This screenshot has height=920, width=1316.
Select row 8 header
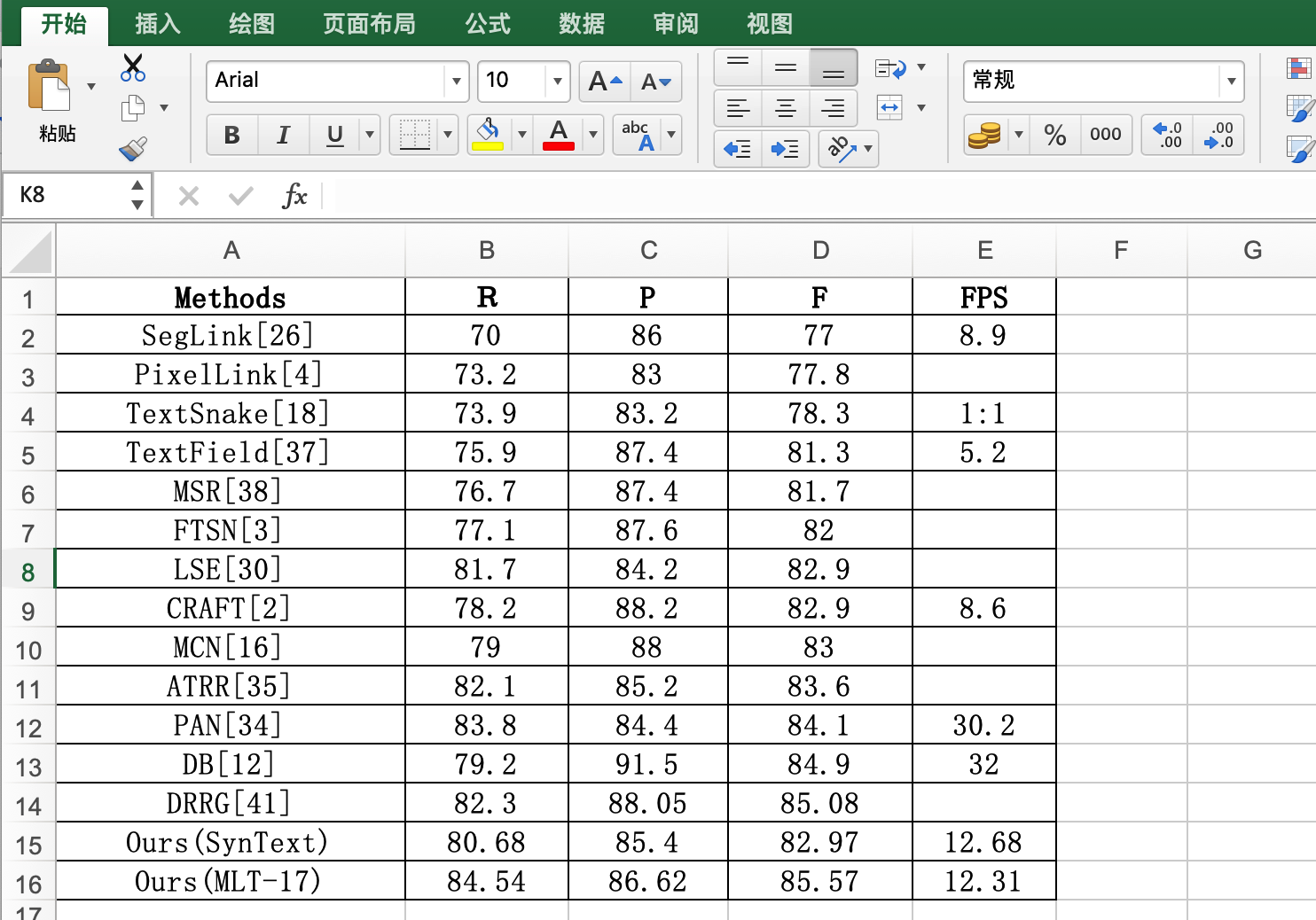tap(28, 572)
